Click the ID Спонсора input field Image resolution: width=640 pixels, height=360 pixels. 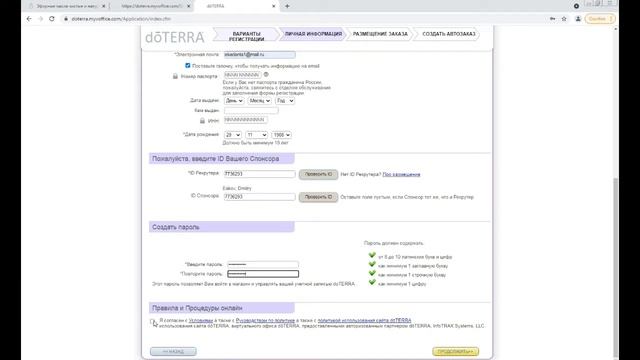(260, 197)
